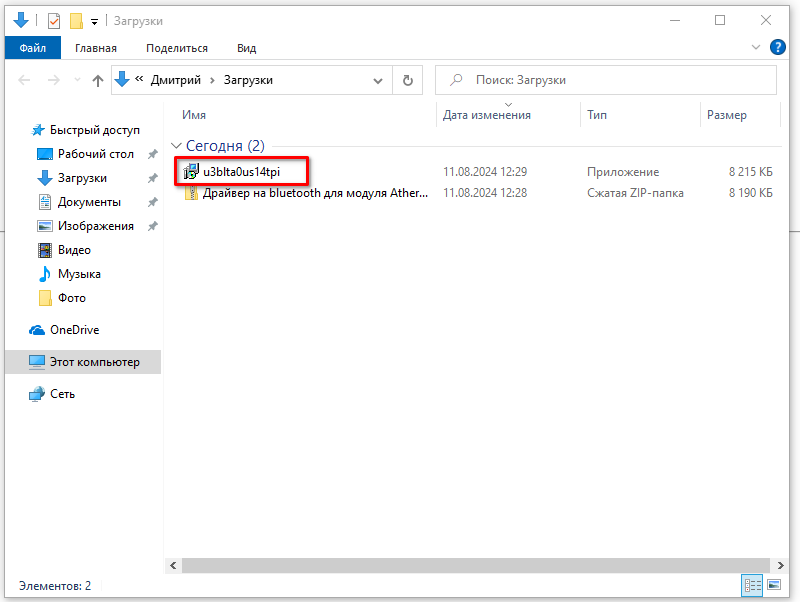Collapse the Сегодня file group
The height and width of the screenshot is (604, 800).
coord(177,146)
